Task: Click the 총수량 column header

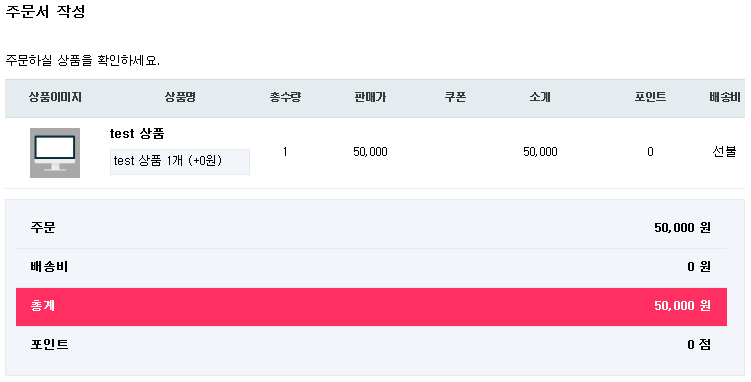Action: click(285, 97)
